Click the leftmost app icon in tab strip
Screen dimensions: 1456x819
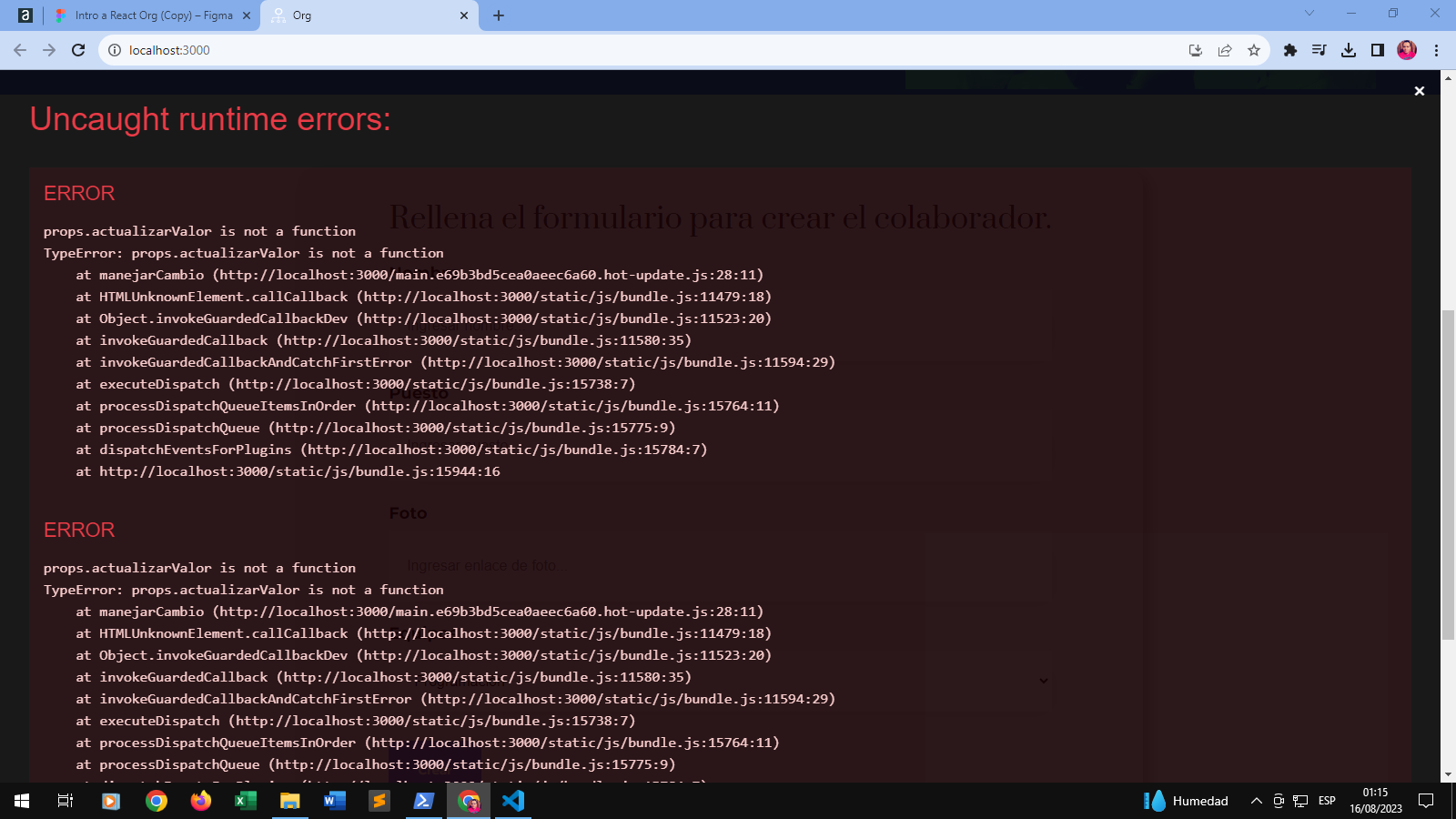coord(25,15)
